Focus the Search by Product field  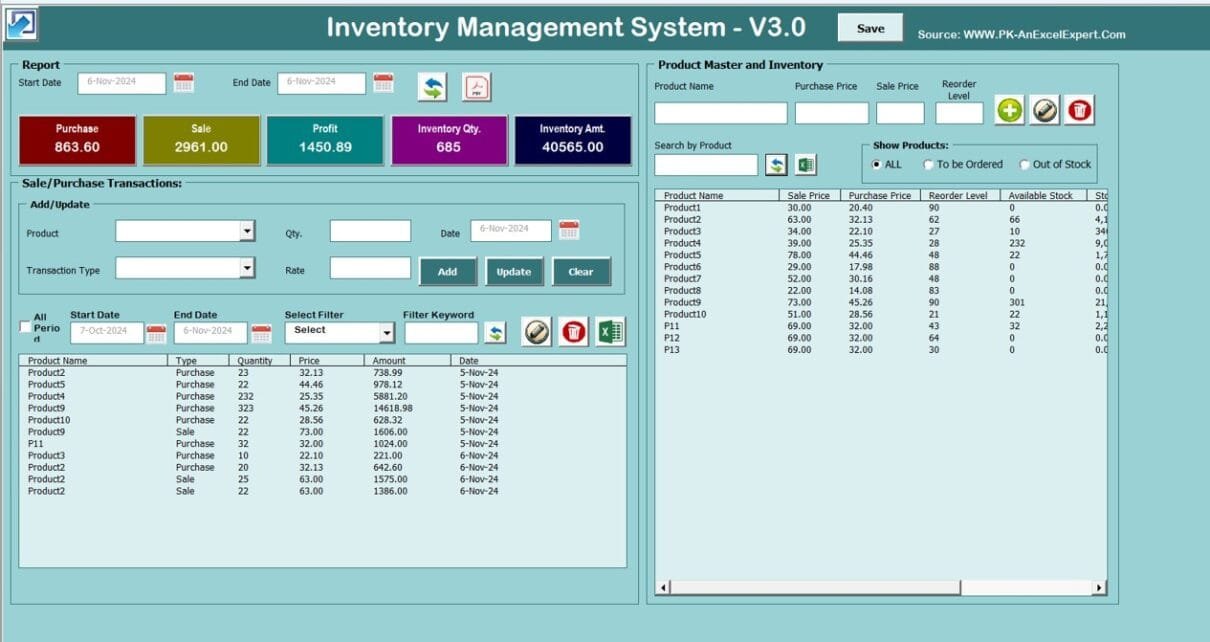coord(706,165)
